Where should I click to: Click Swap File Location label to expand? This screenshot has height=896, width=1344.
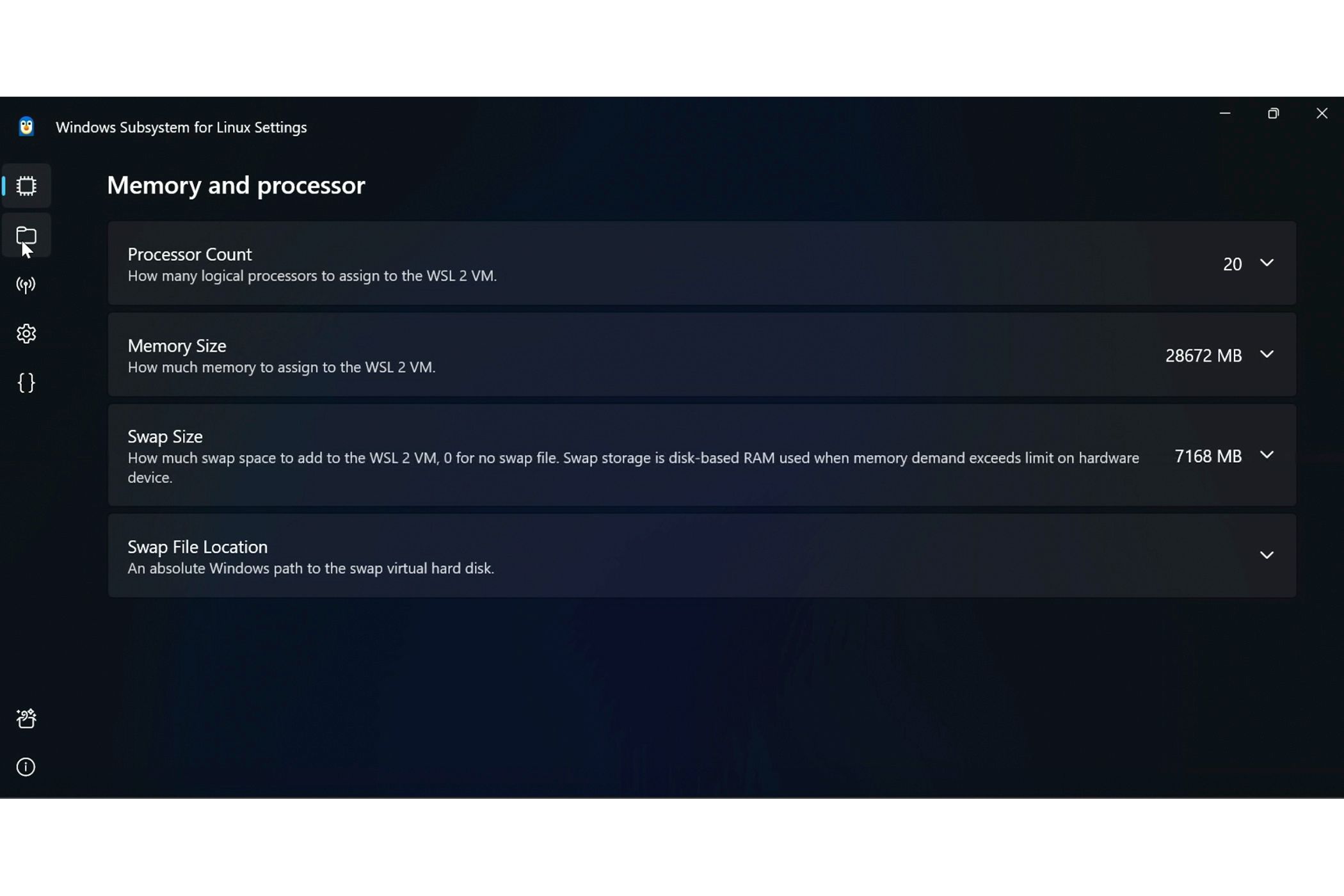[197, 546]
